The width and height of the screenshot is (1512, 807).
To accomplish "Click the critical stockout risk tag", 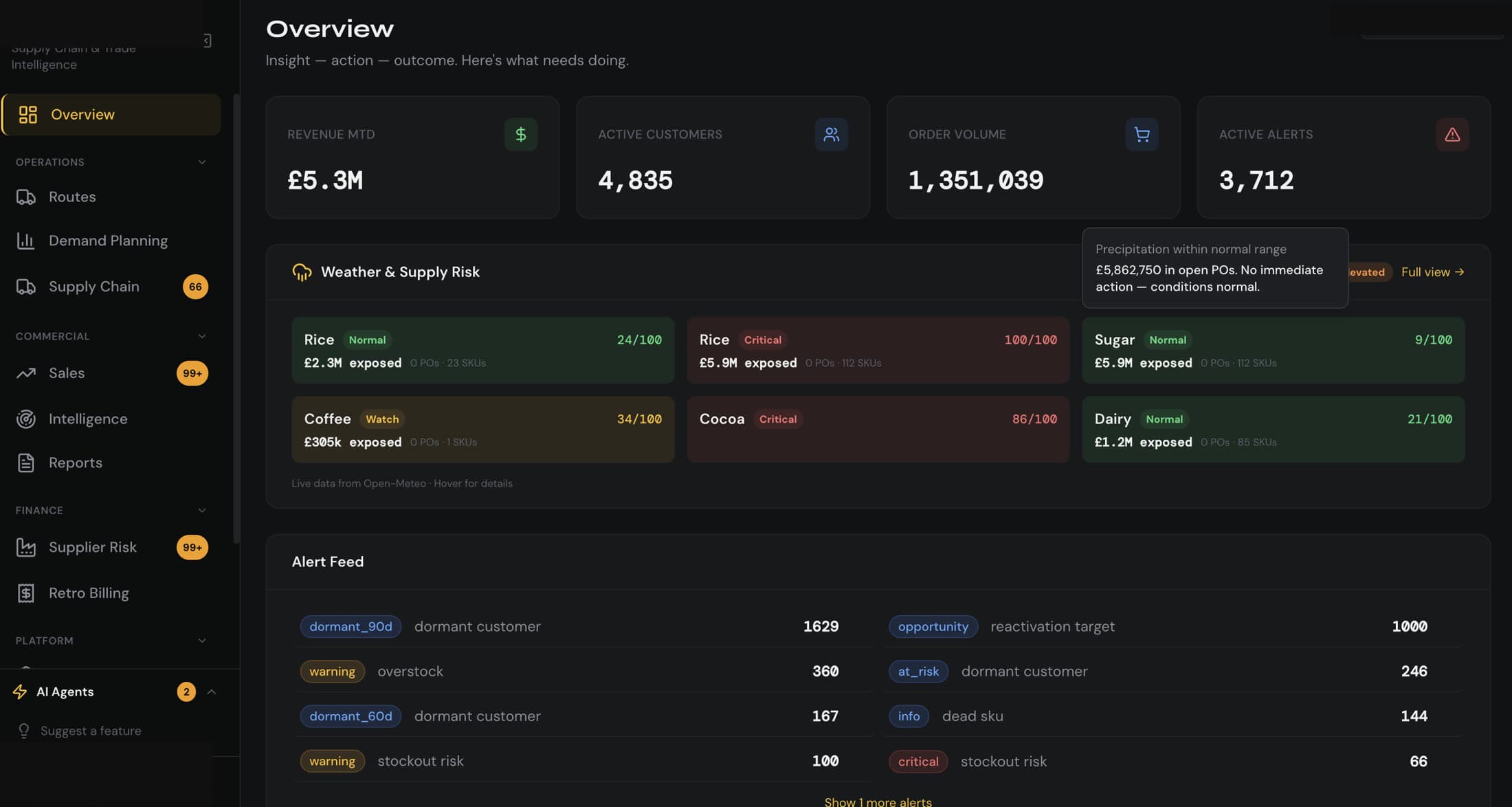I will [918, 761].
